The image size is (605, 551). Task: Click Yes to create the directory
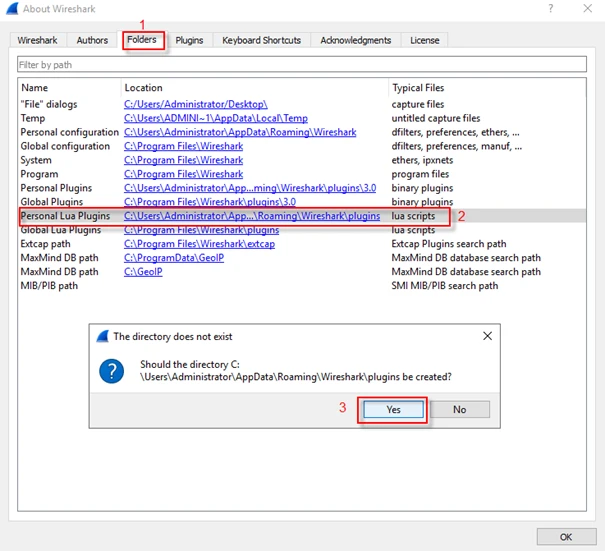click(x=392, y=409)
